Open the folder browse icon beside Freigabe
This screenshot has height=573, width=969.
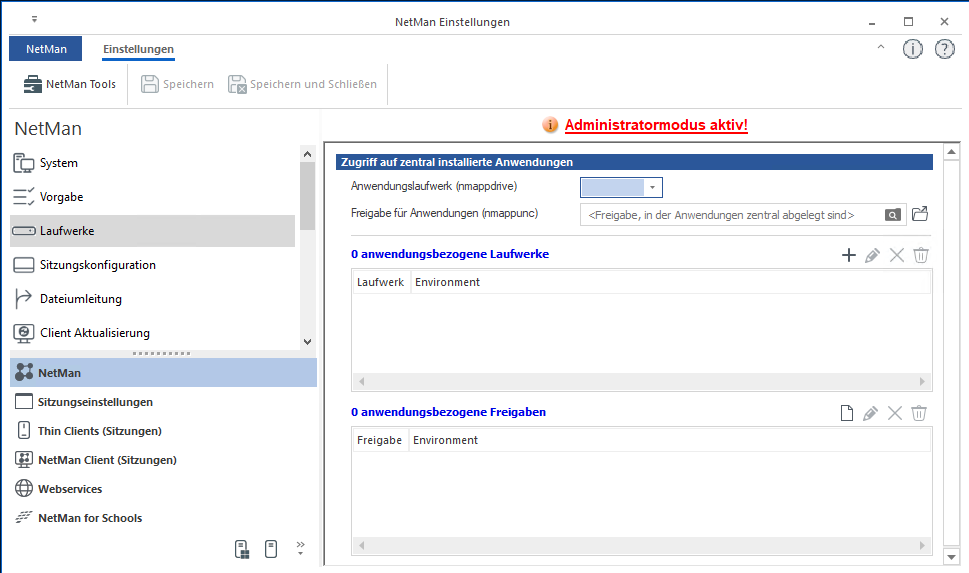coord(920,214)
